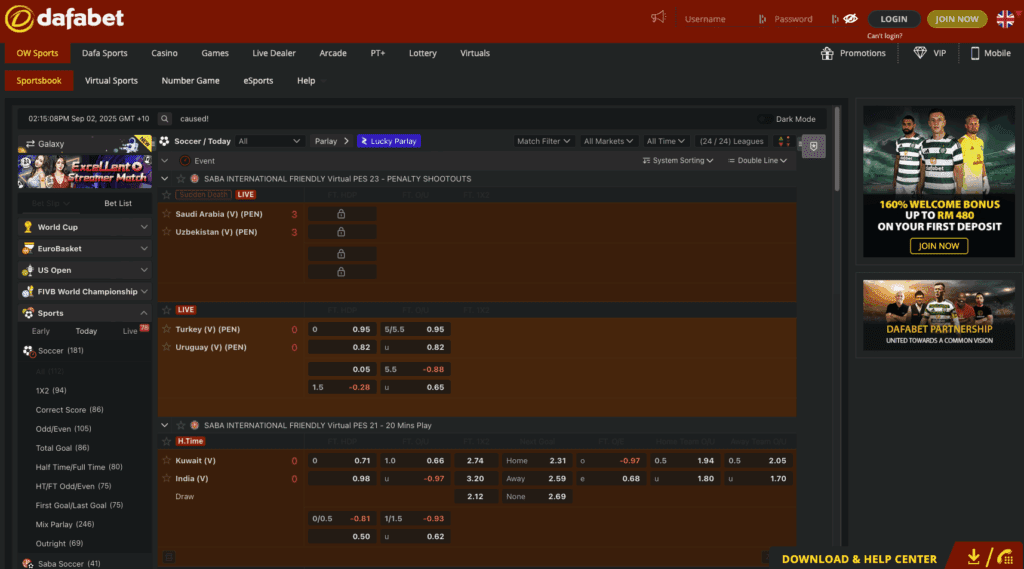
Task: Favorite Turkey (V) (PEN) star
Action: (167, 329)
